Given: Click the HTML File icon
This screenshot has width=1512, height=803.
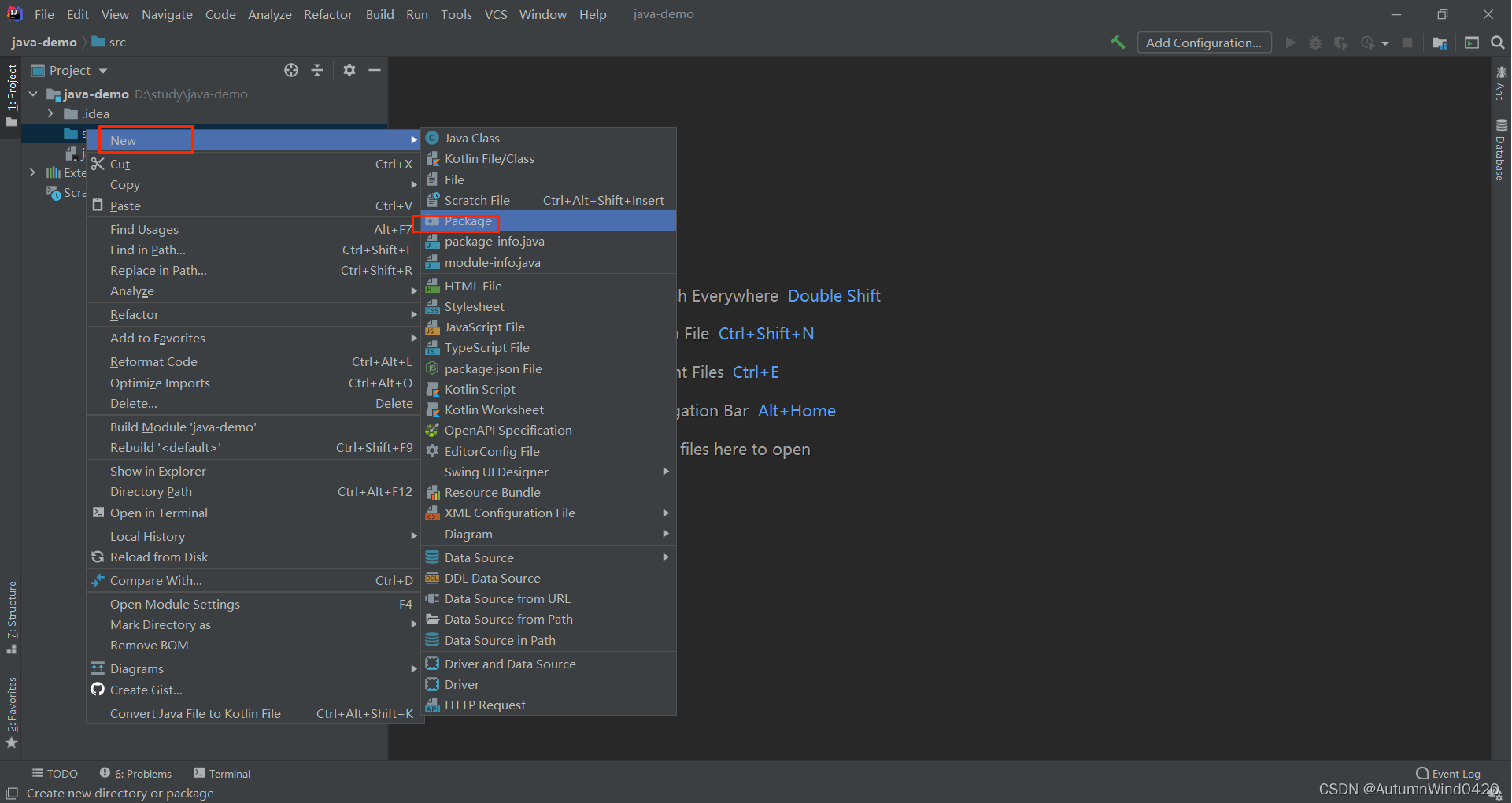Looking at the screenshot, I should (432, 286).
